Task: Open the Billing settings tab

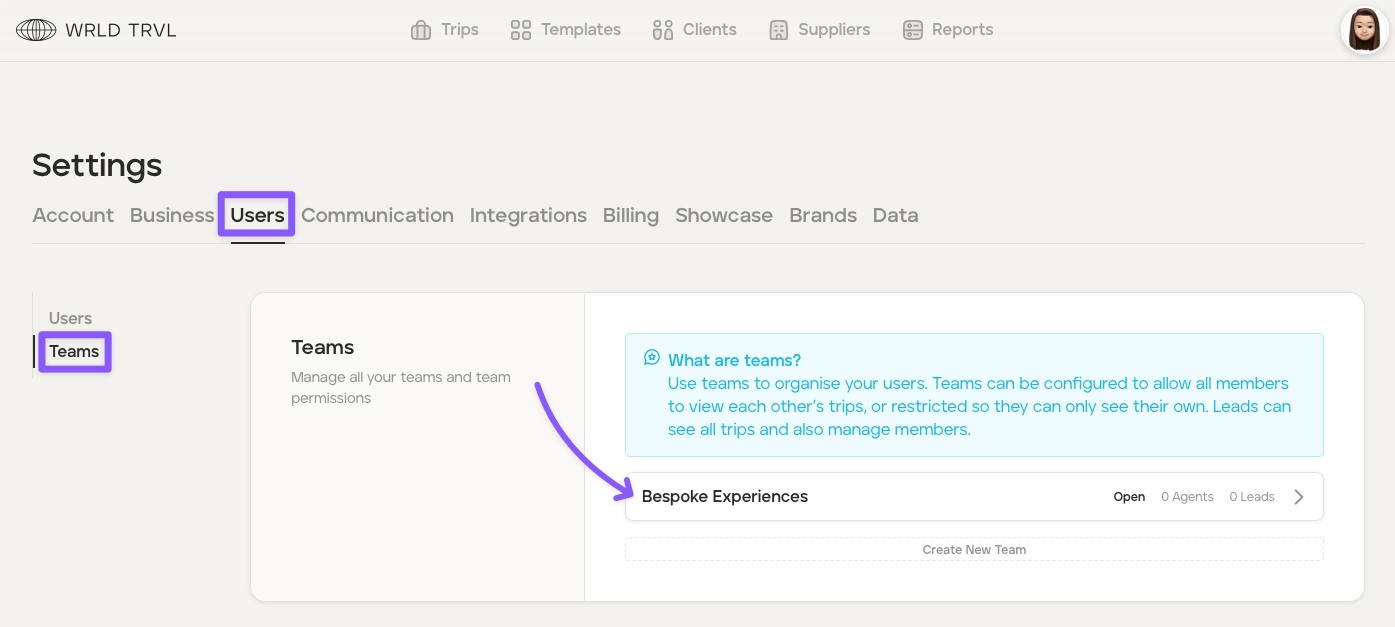Action: [x=630, y=215]
